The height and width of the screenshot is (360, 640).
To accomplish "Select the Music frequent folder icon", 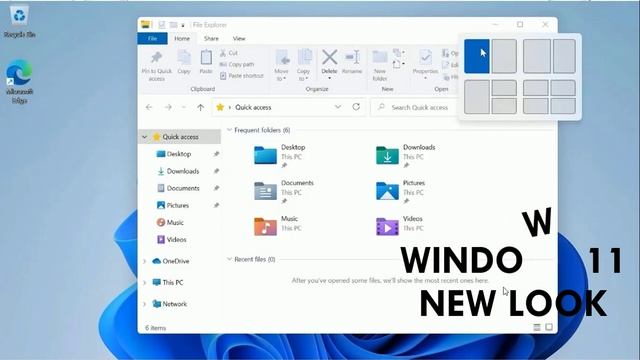I will 265,227.
